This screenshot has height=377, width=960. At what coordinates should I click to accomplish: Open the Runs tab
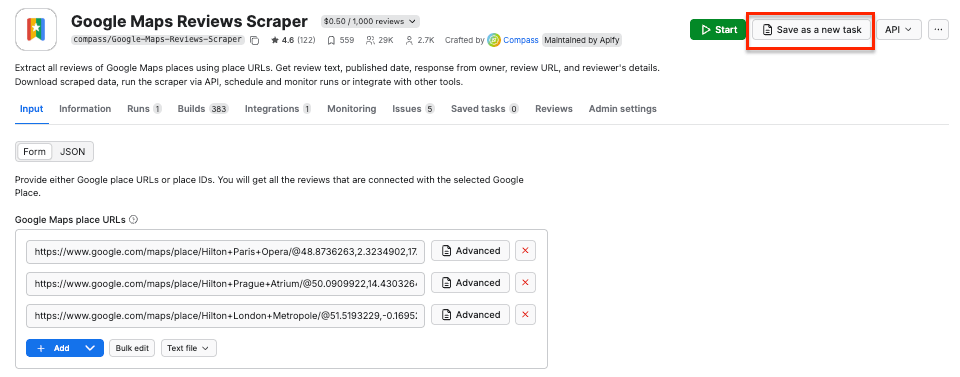pyautogui.click(x=144, y=109)
